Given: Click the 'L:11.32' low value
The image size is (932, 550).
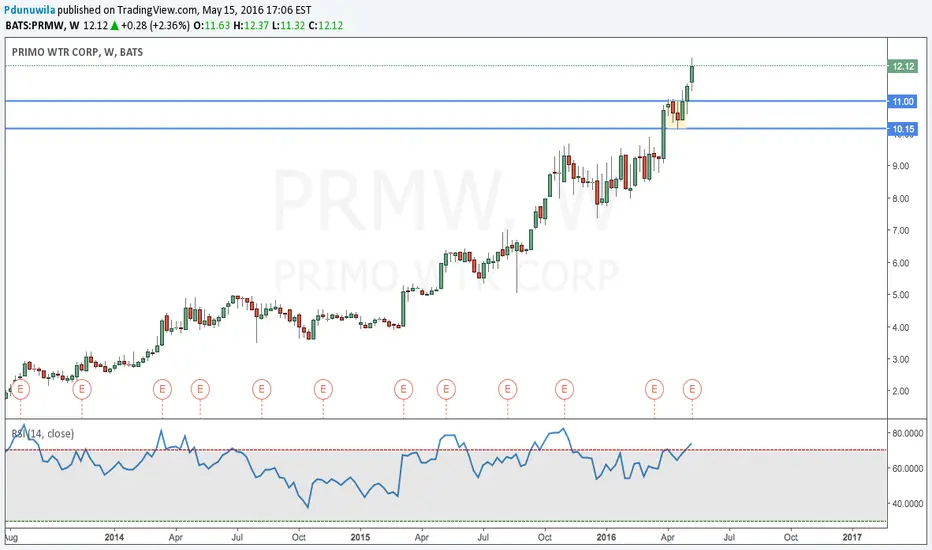Looking at the screenshot, I should point(289,26).
